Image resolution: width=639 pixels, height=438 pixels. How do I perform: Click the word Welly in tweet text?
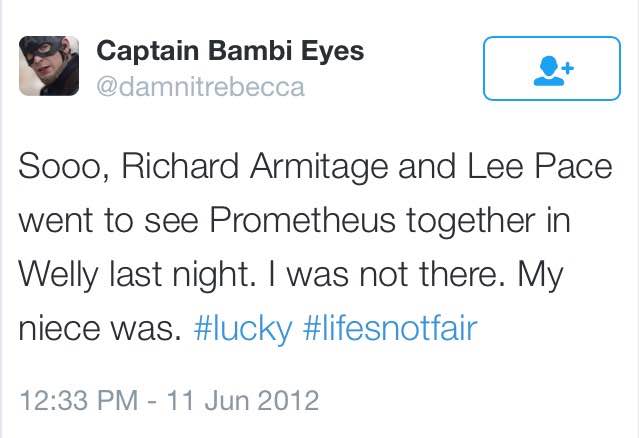point(61,274)
